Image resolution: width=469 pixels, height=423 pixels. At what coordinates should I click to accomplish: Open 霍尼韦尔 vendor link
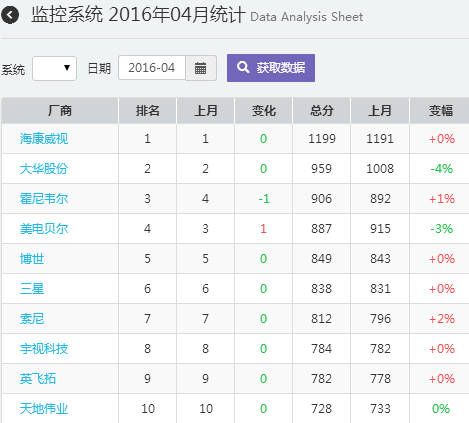tap(44, 199)
